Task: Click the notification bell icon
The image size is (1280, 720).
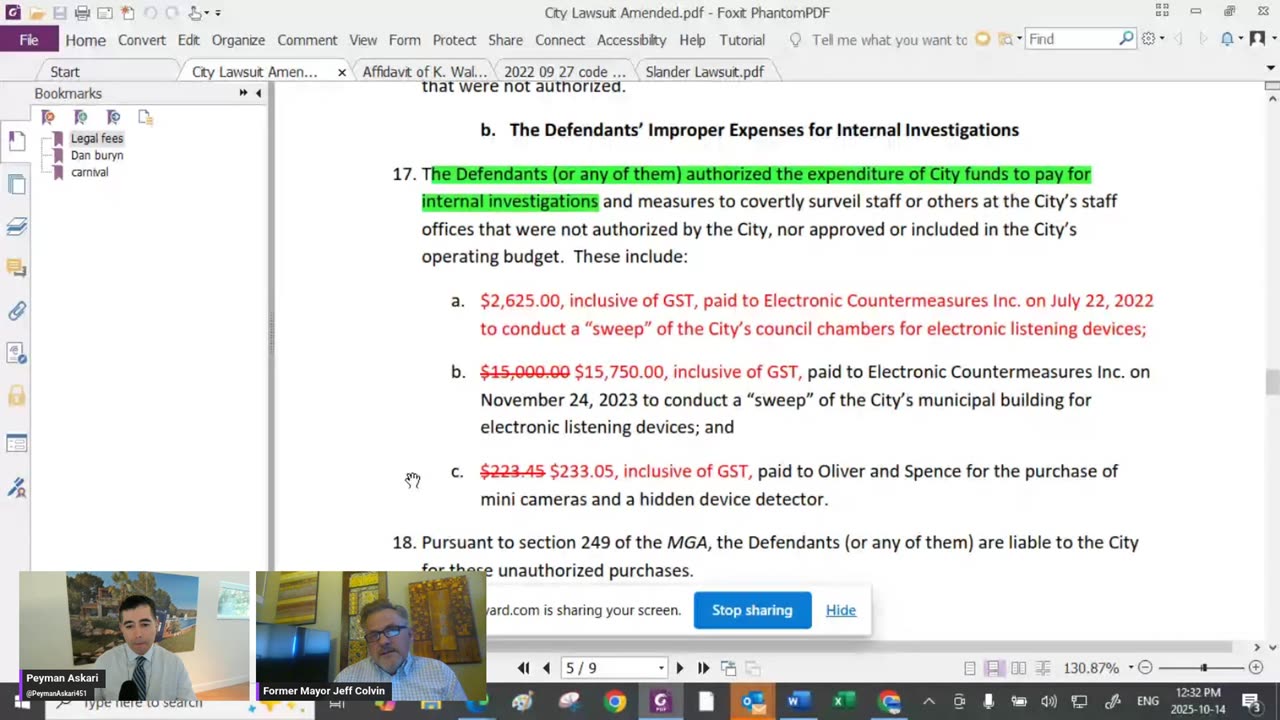Action: click(x=1229, y=39)
